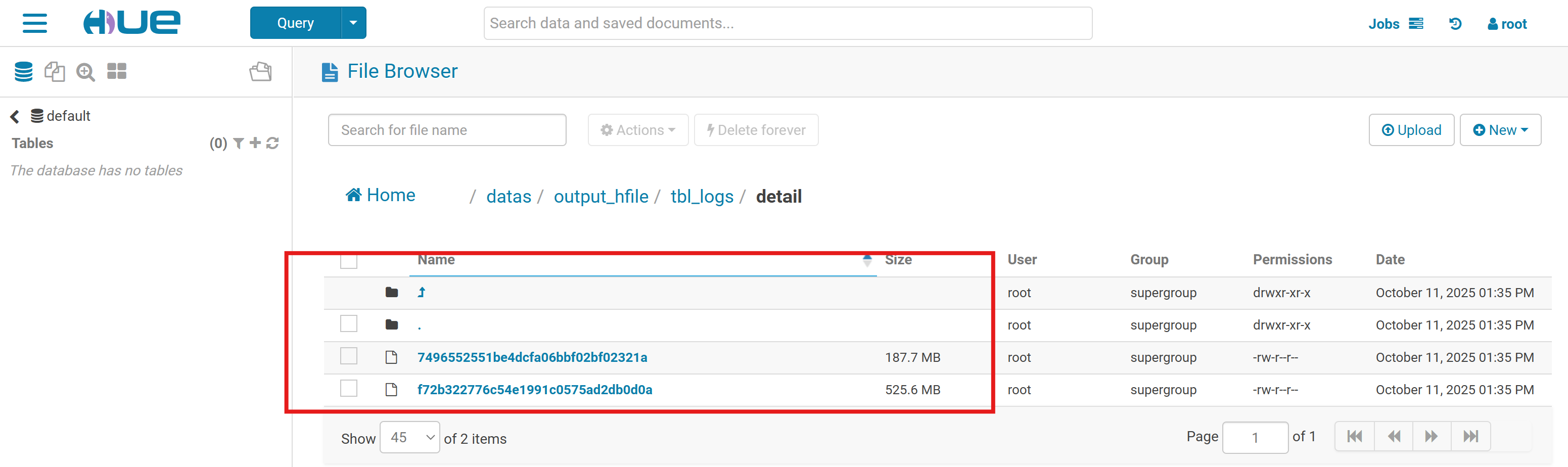Click the Home house icon in the breadcrumb
The image size is (1568, 467).
354,195
